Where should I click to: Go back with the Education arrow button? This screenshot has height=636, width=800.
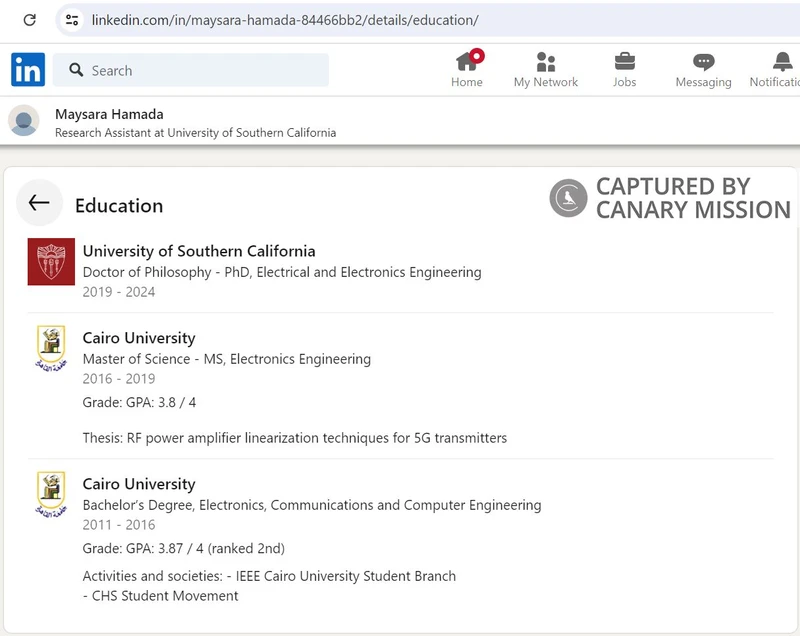pos(39,202)
